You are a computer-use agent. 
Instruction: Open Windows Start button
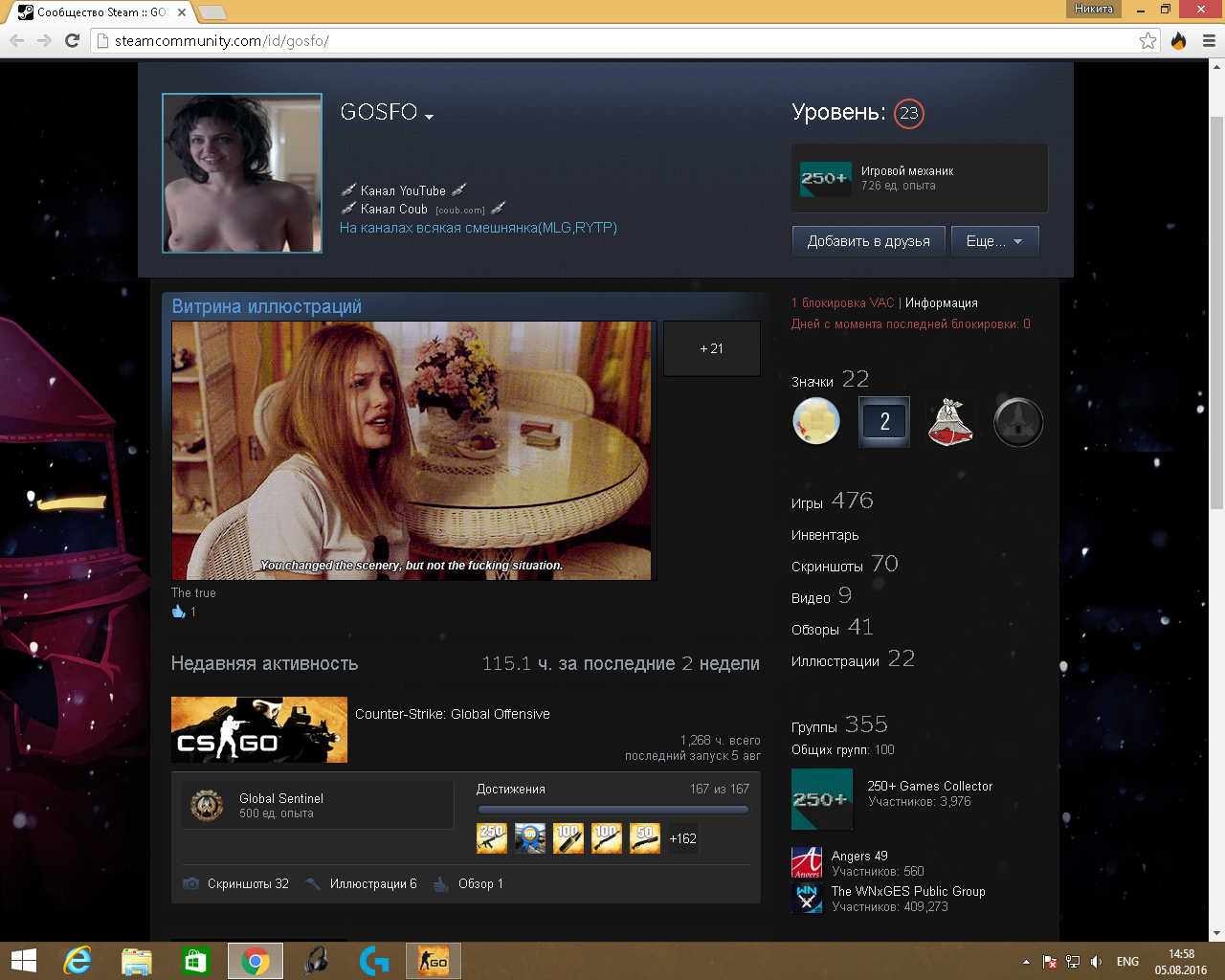(23, 961)
